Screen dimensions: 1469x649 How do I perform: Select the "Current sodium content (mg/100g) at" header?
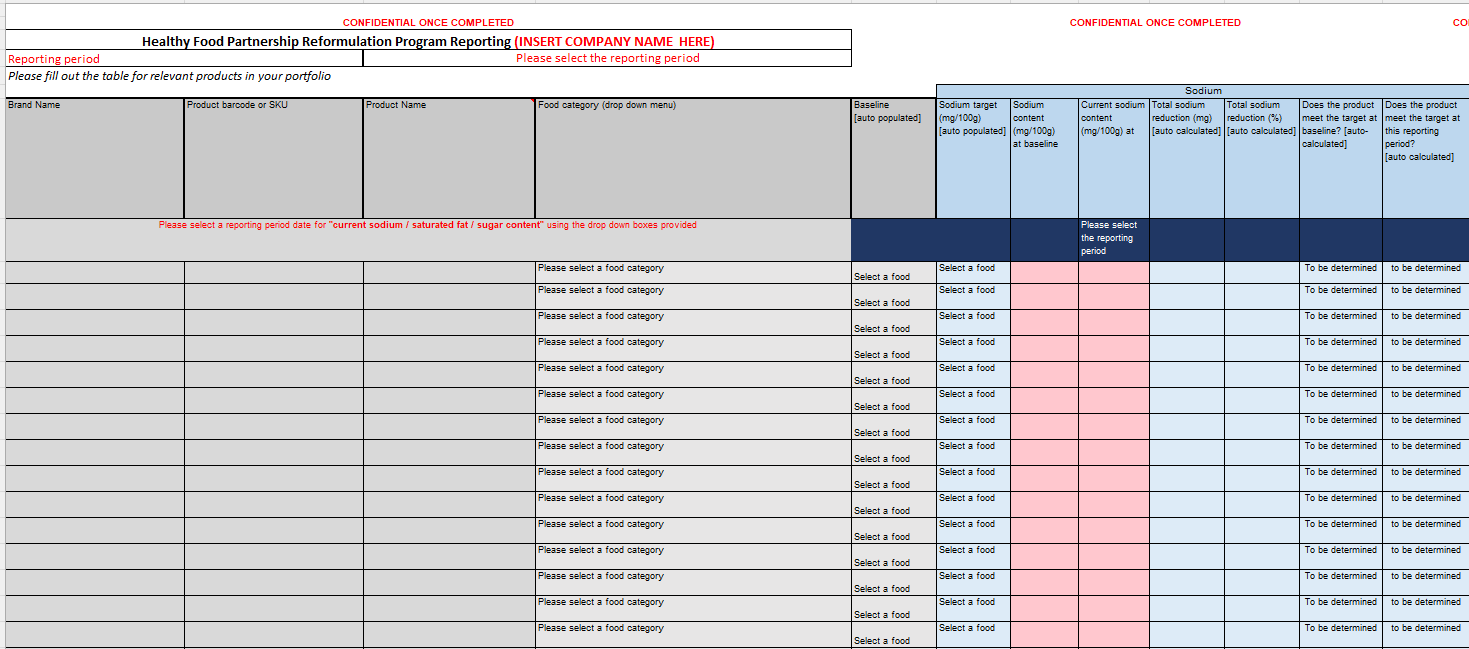coord(1114,158)
